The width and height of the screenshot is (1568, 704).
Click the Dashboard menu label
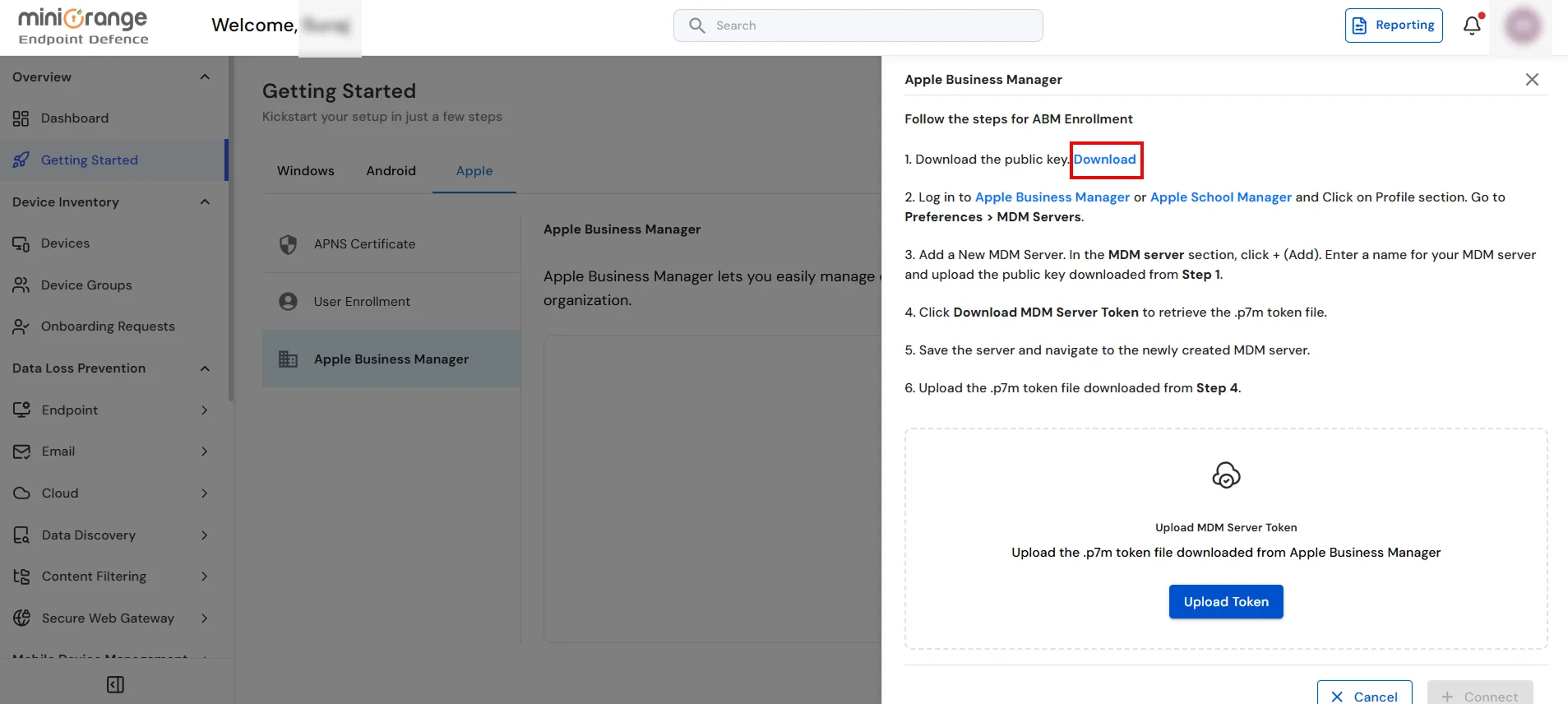point(75,118)
